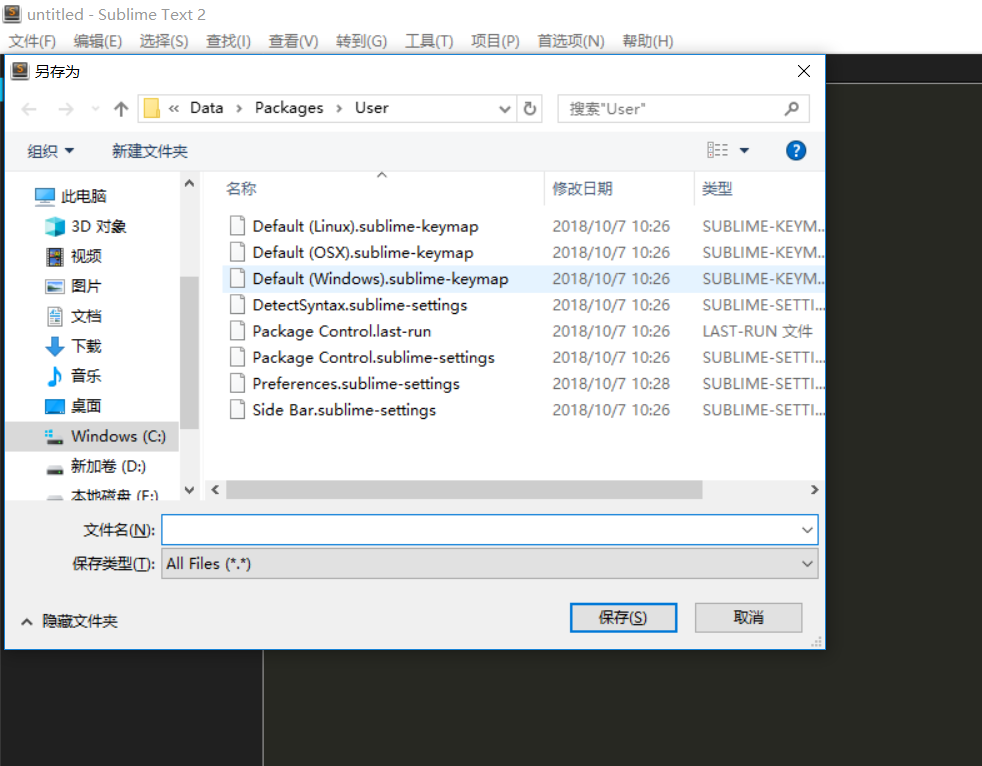Click the User breadcrumb segment
Image resolution: width=982 pixels, height=766 pixels.
tap(372, 108)
